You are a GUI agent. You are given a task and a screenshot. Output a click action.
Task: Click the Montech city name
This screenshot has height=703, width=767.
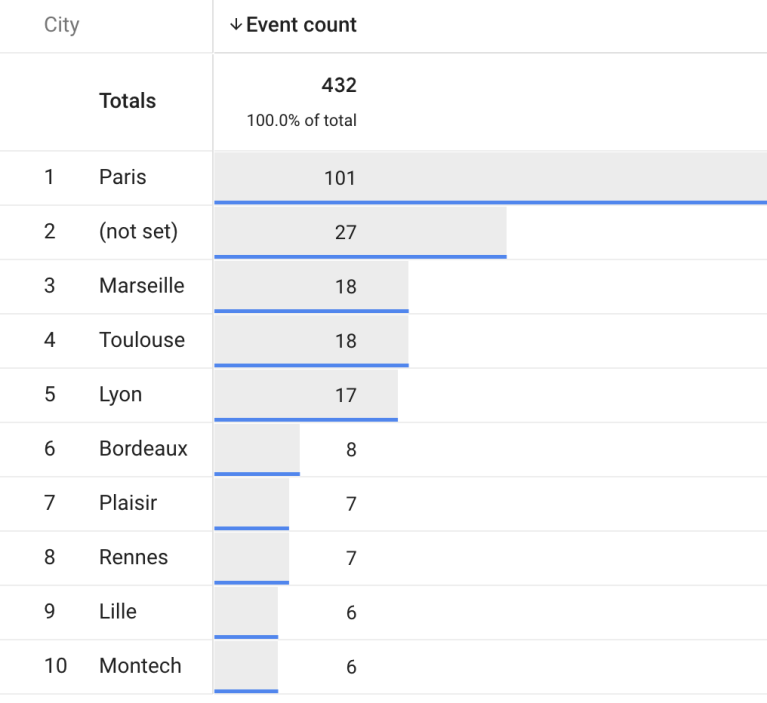pyautogui.click(x=140, y=666)
